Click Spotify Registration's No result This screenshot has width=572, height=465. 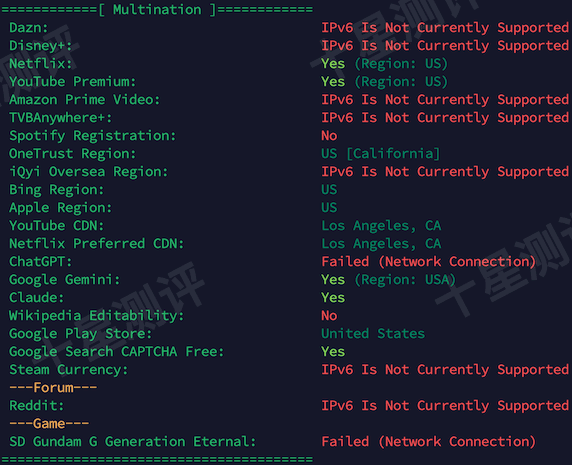tap(329, 136)
